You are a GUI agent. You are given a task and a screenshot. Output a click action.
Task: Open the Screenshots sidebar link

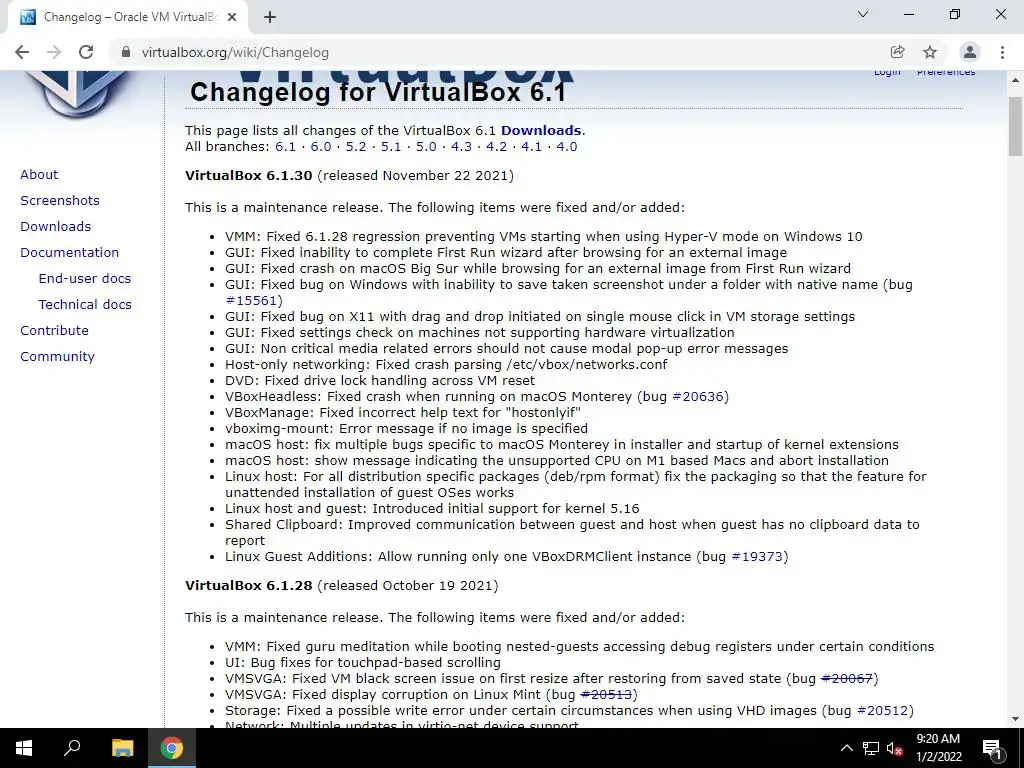[x=60, y=200]
